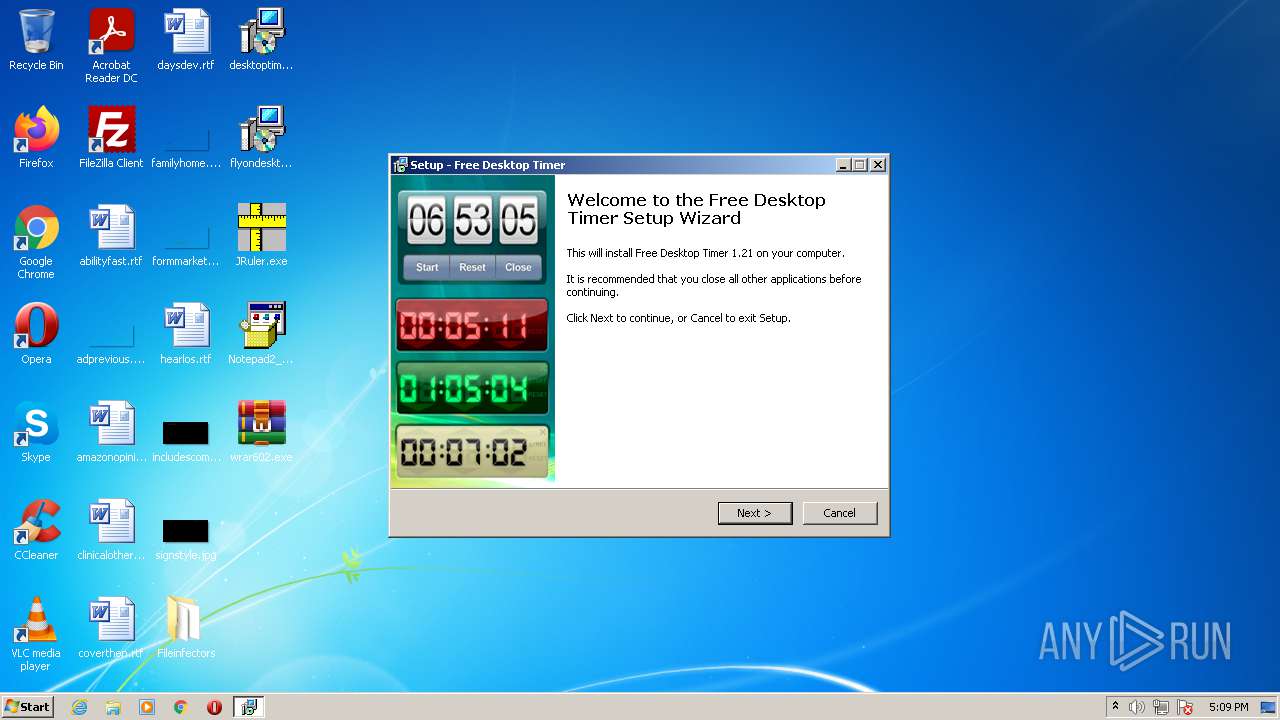
Task: Click the green 01:05:04 timer image
Action: pyautogui.click(x=472, y=388)
